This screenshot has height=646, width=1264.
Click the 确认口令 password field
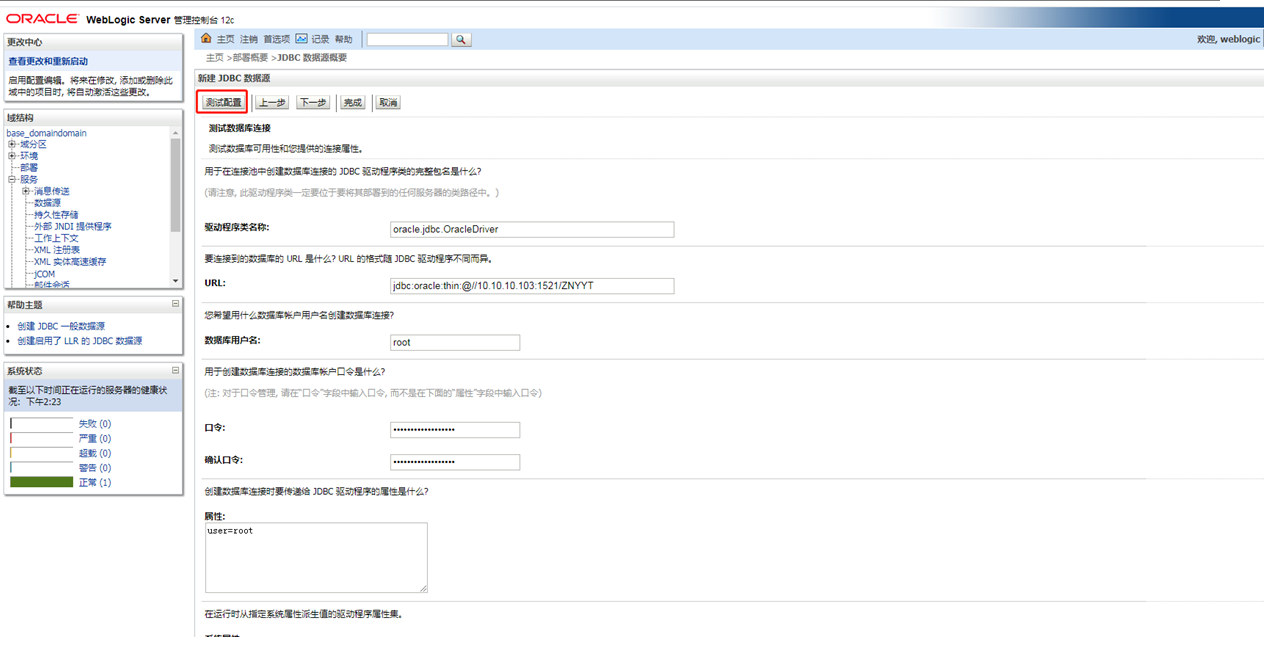click(x=455, y=462)
